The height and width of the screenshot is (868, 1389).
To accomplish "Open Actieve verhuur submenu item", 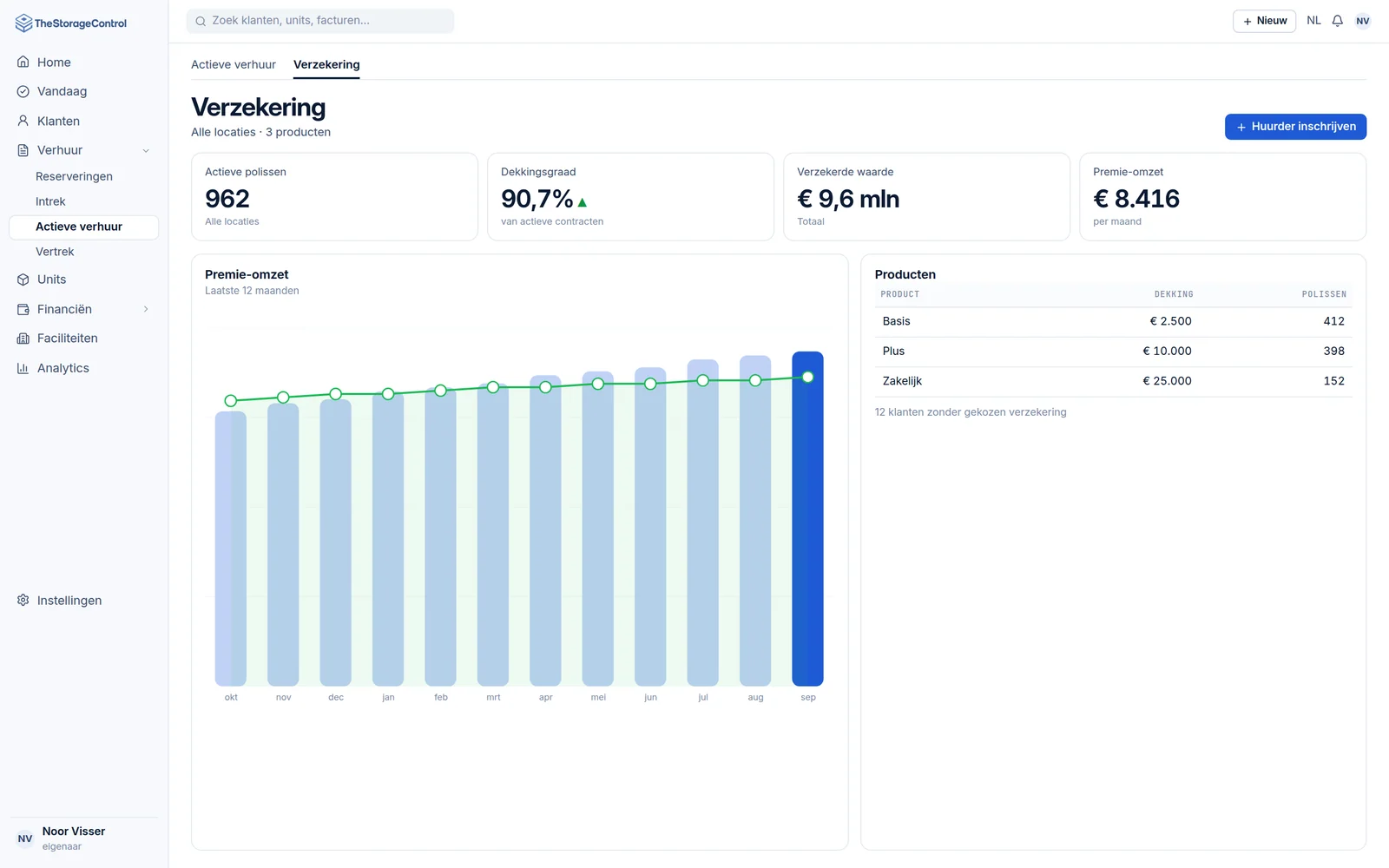I will (x=83, y=227).
